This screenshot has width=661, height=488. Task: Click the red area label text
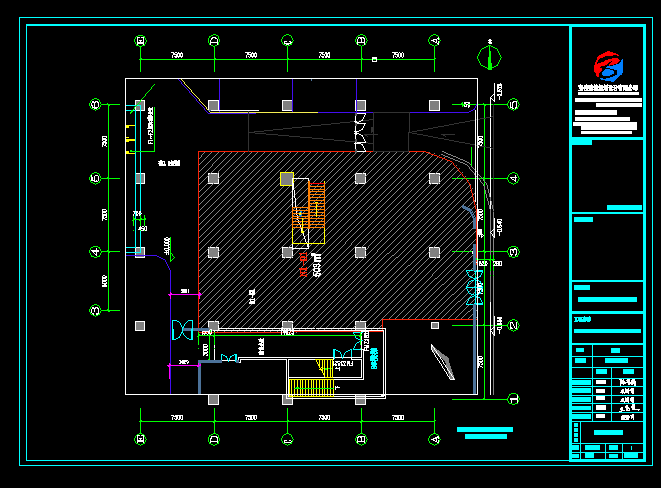pyautogui.click(x=304, y=268)
